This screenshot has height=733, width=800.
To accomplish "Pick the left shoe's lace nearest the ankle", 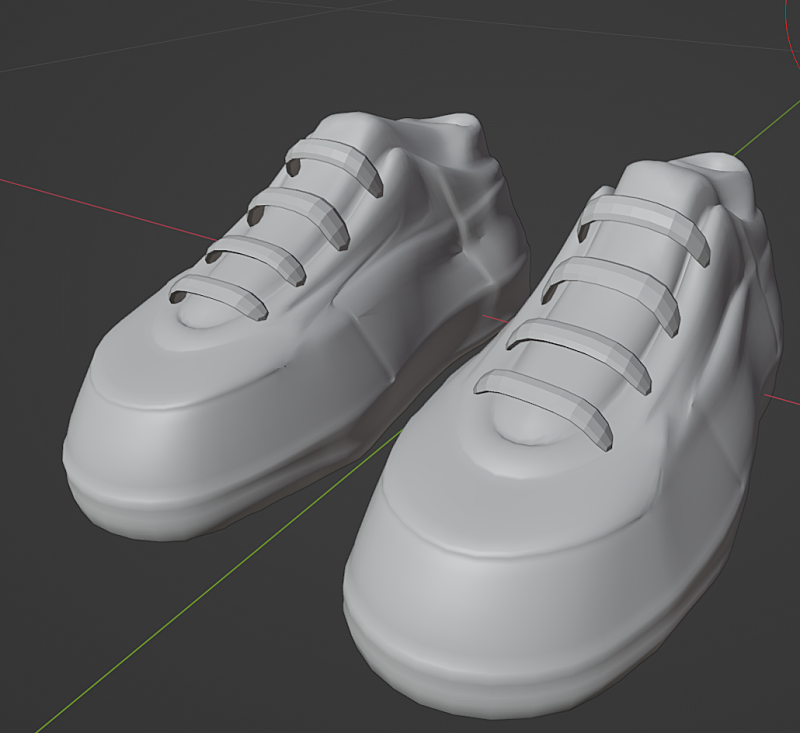I will pyautogui.click(x=334, y=165).
